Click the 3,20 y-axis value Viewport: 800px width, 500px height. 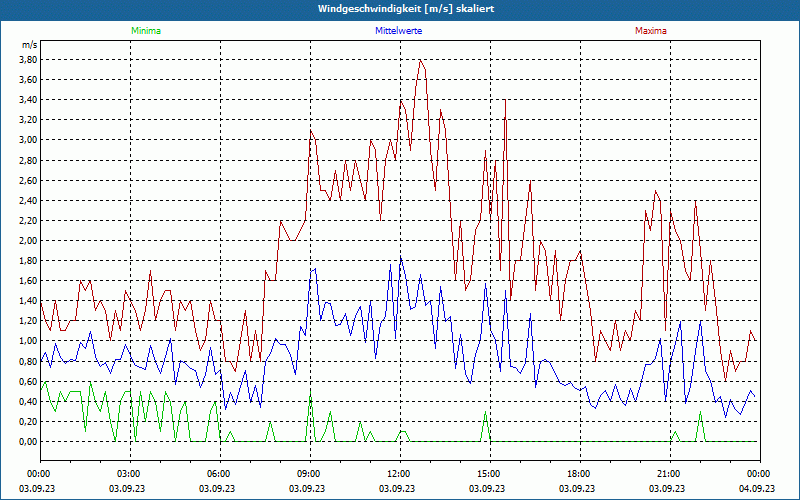click(28, 120)
